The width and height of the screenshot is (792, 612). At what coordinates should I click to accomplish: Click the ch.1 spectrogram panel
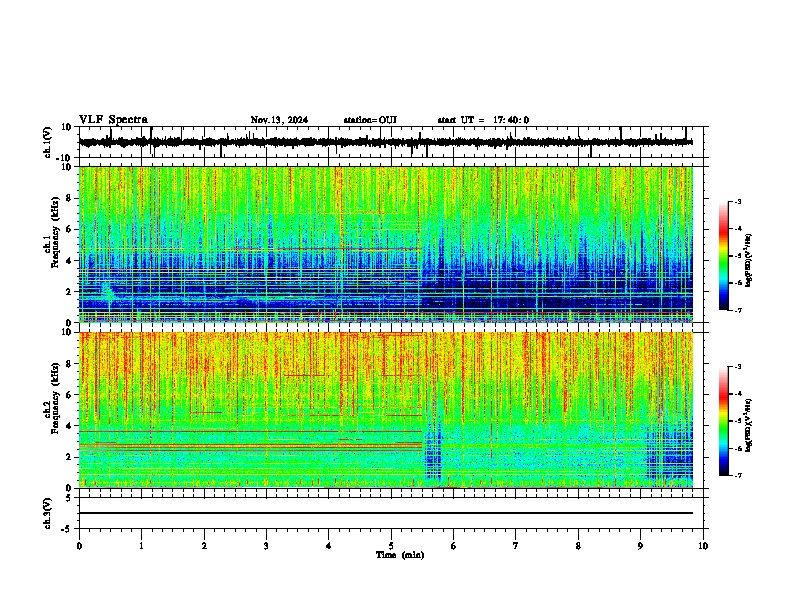386,244
